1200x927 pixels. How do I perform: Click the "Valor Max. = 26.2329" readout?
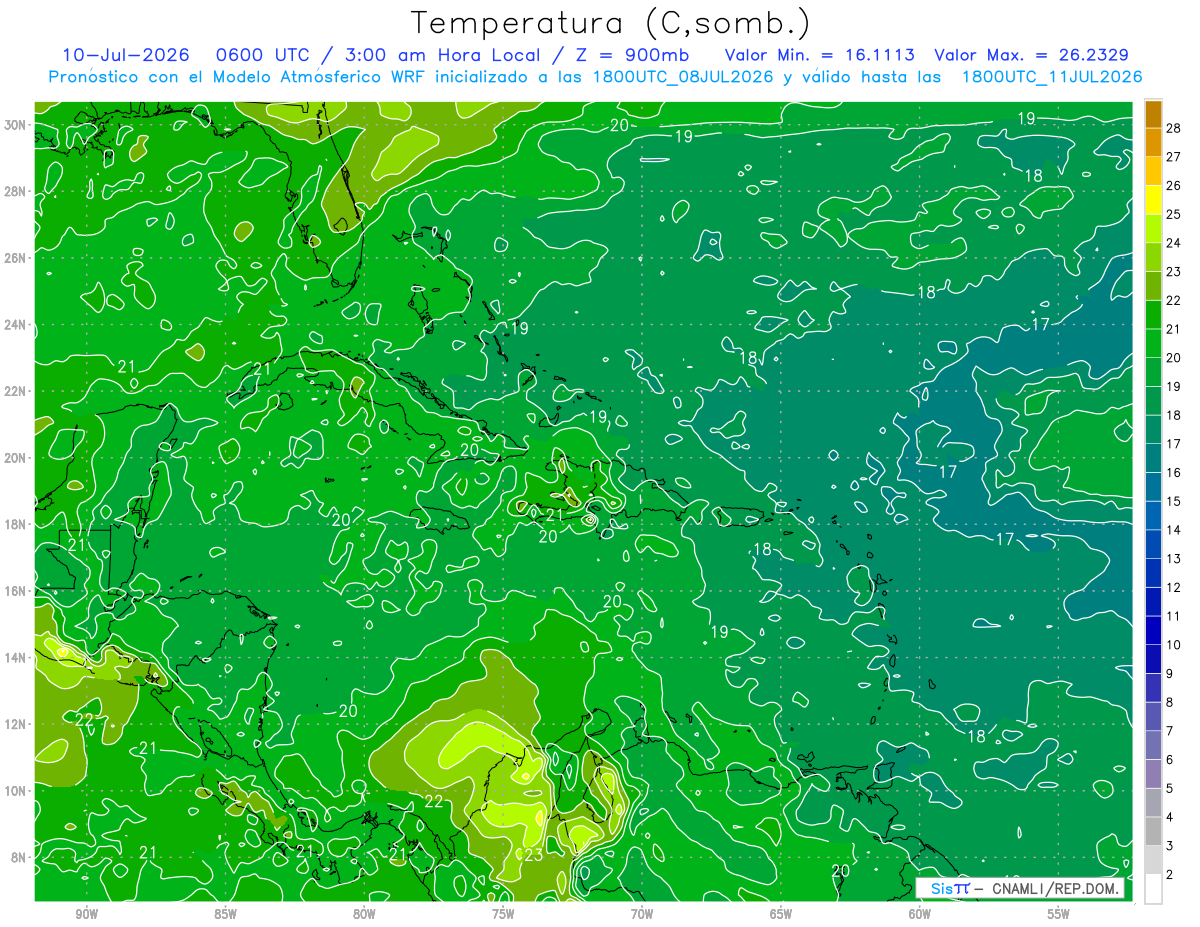(x=1033, y=55)
